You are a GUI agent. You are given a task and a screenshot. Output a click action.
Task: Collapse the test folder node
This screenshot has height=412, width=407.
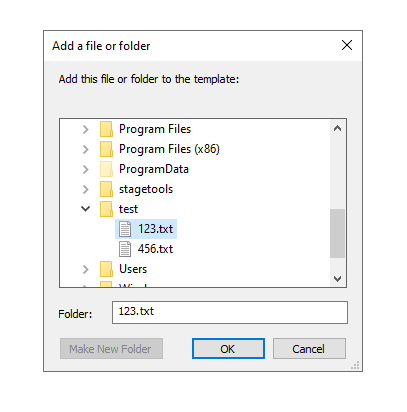point(86,209)
